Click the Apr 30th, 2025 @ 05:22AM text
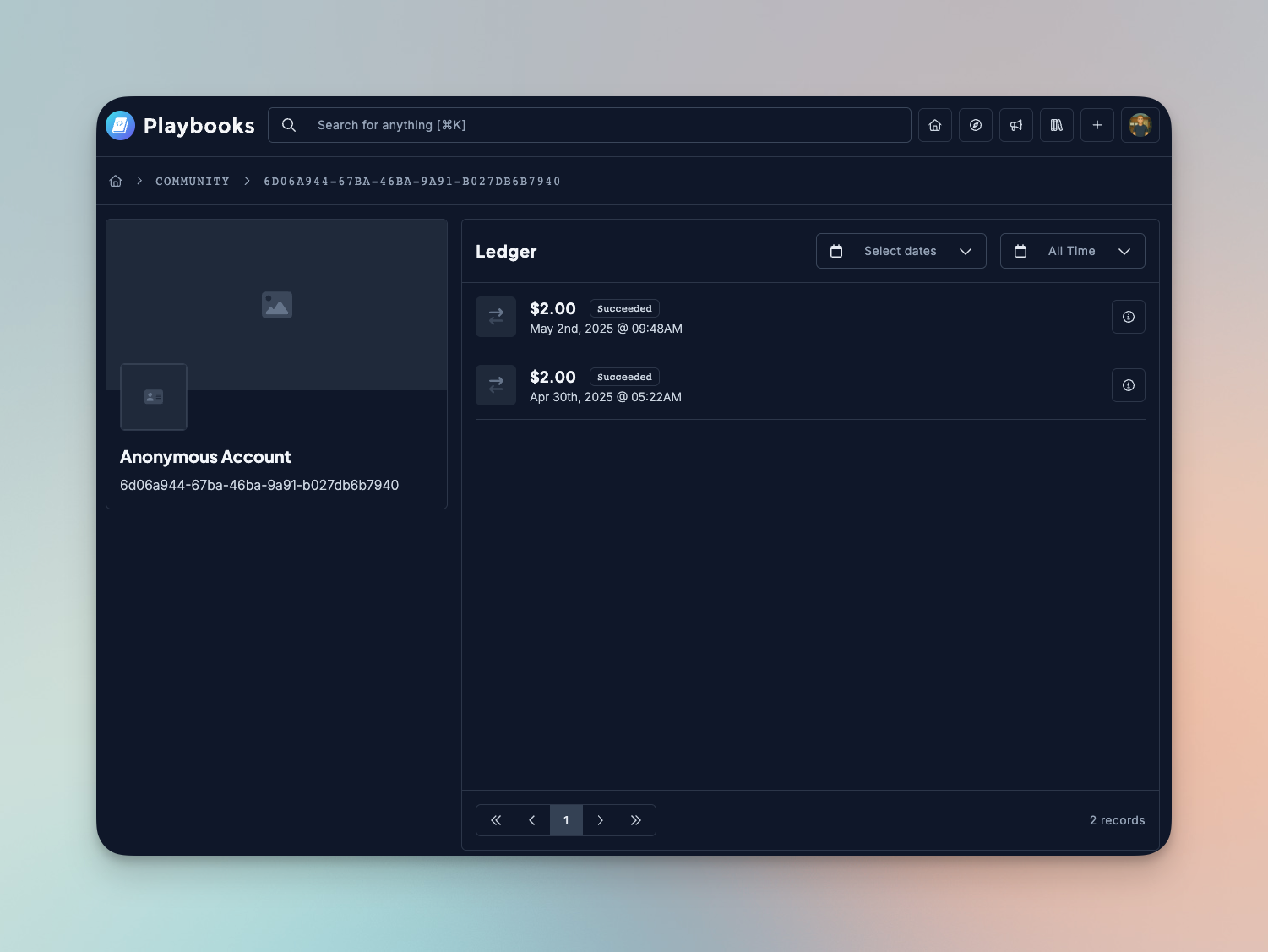The height and width of the screenshot is (952, 1268). coord(606,397)
